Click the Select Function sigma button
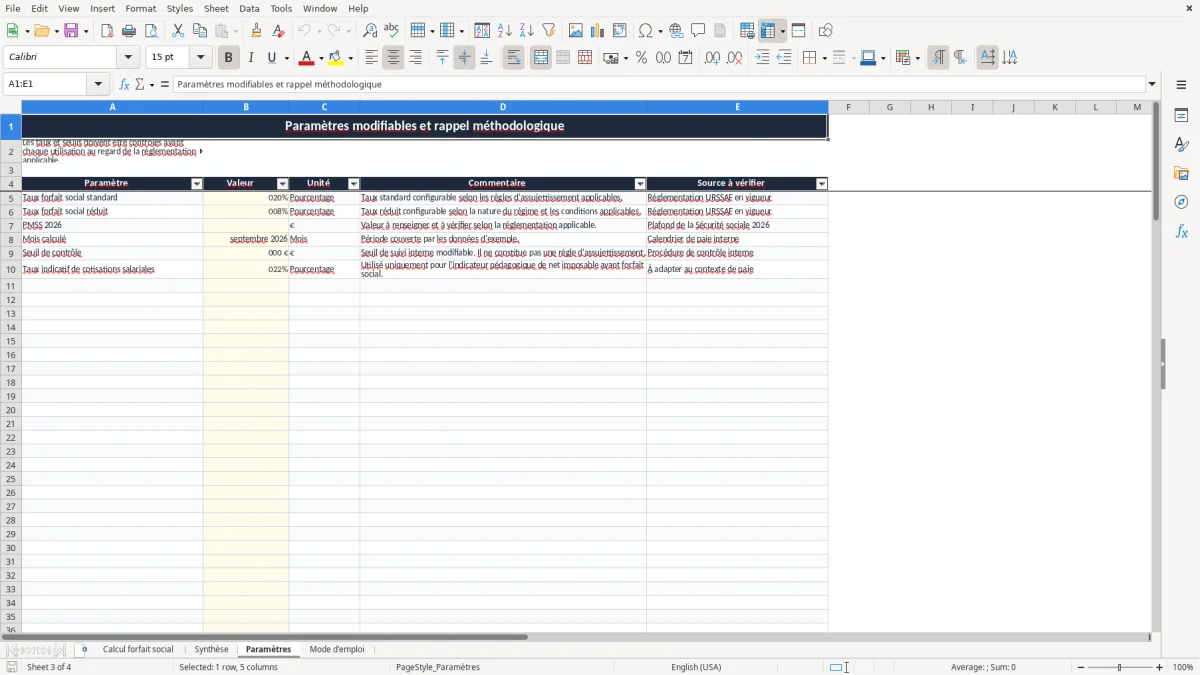This screenshot has width=1200, height=675. point(139,85)
